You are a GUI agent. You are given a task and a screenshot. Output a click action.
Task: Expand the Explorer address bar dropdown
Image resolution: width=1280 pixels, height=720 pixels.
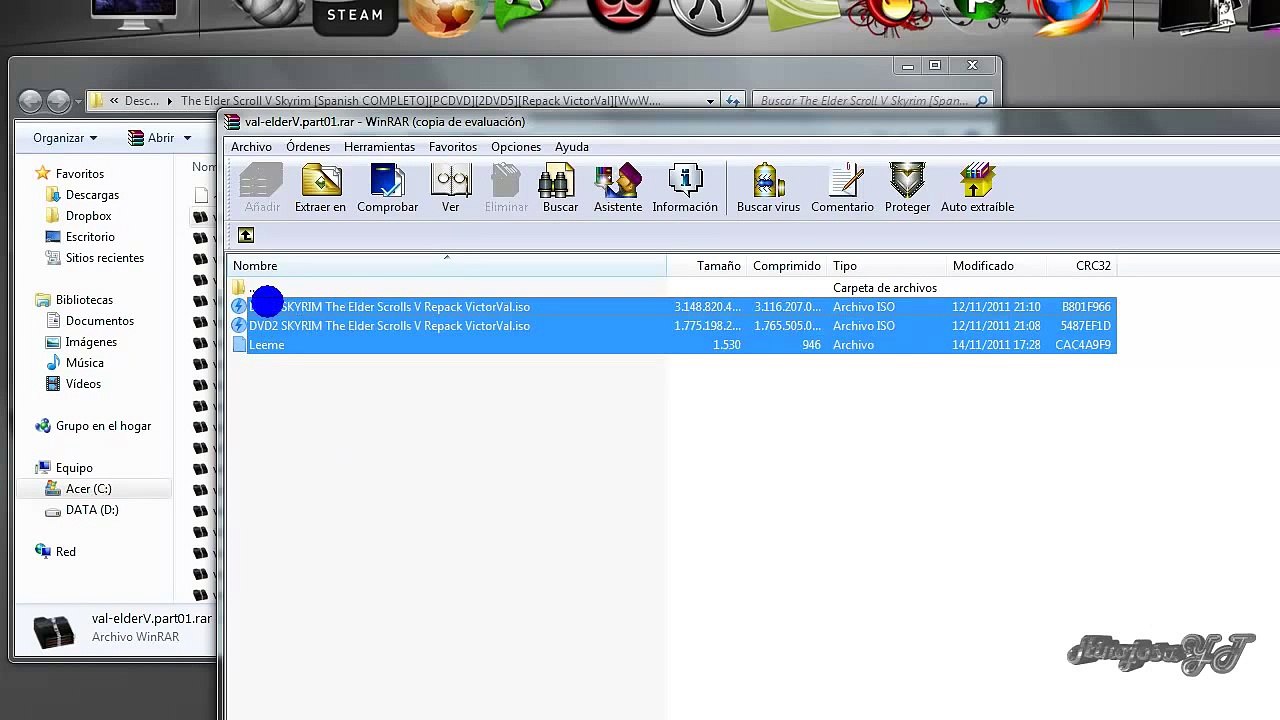pyautogui.click(x=710, y=101)
